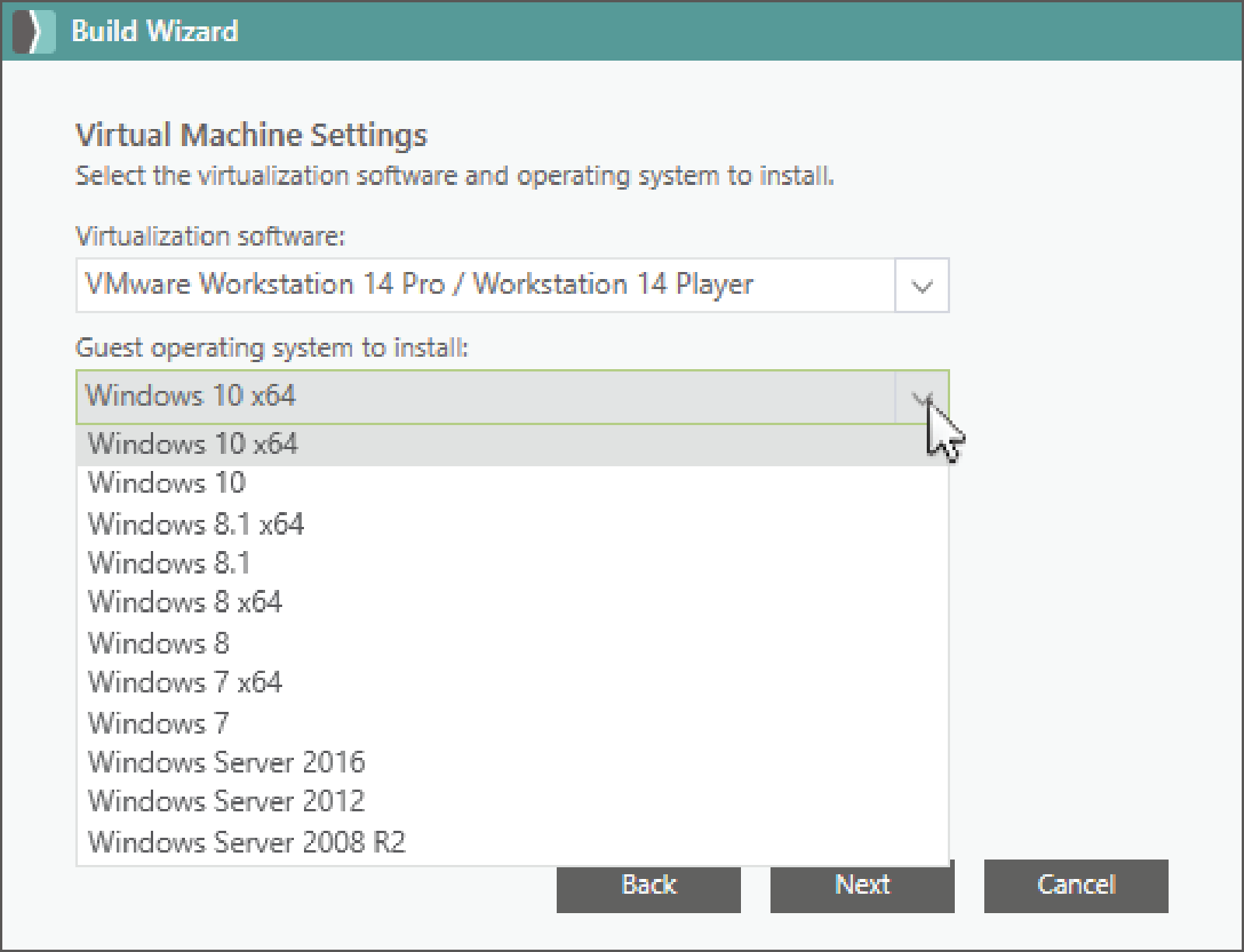Choose the Windows 8.1 option
The image size is (1244, 952).
pyautogui.click(x=512, y=563)
